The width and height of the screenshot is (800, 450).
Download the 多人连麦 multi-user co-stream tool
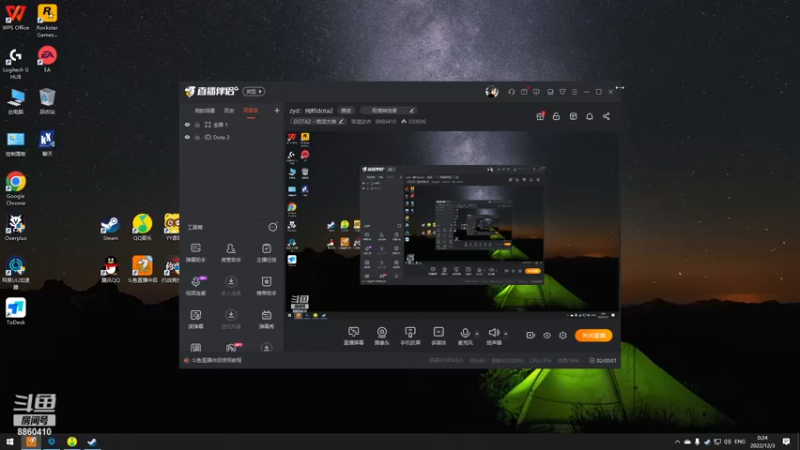pos(231,286)
